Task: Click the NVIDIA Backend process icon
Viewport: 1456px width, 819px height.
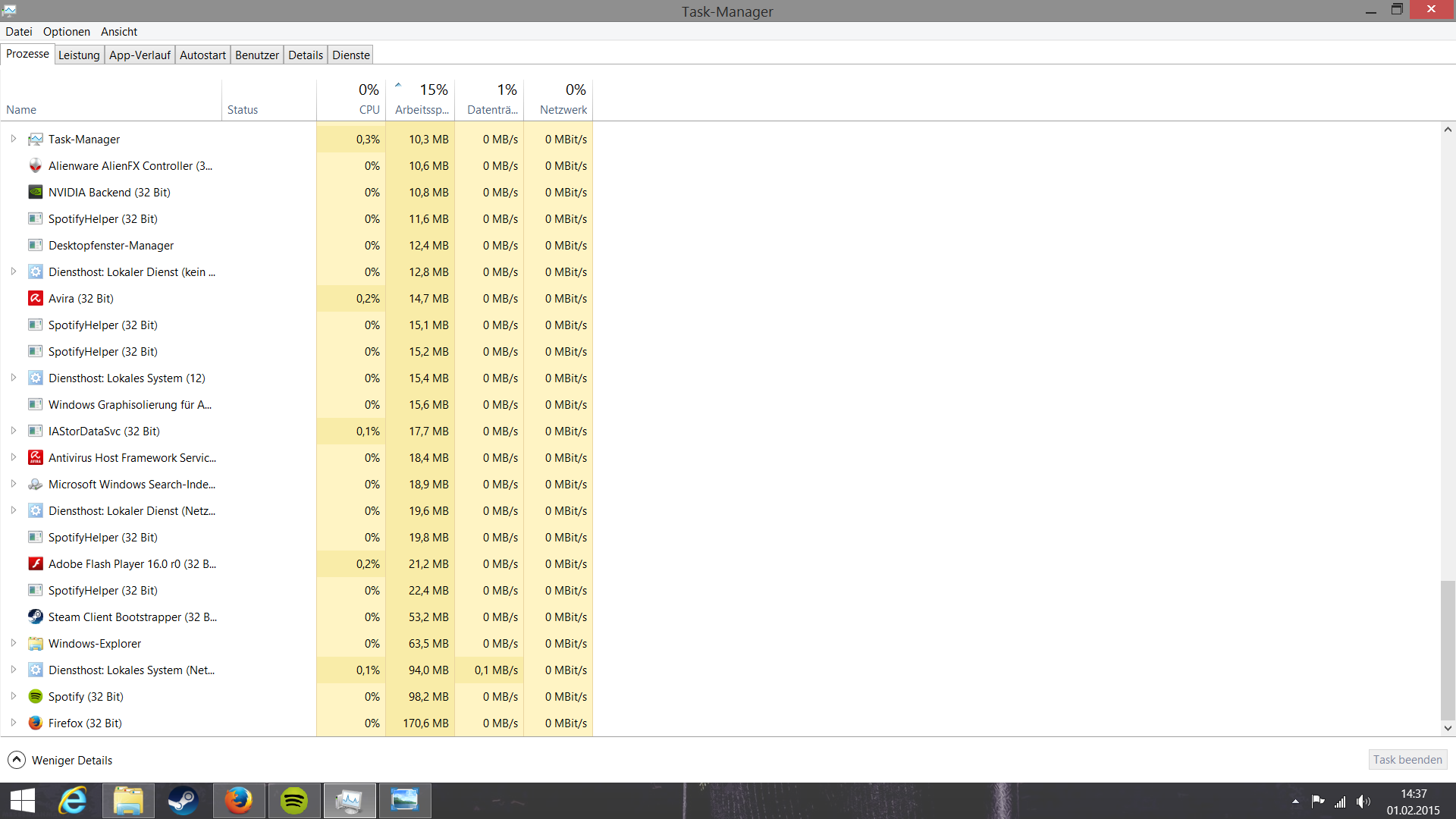Action: (x=35, y=192)
